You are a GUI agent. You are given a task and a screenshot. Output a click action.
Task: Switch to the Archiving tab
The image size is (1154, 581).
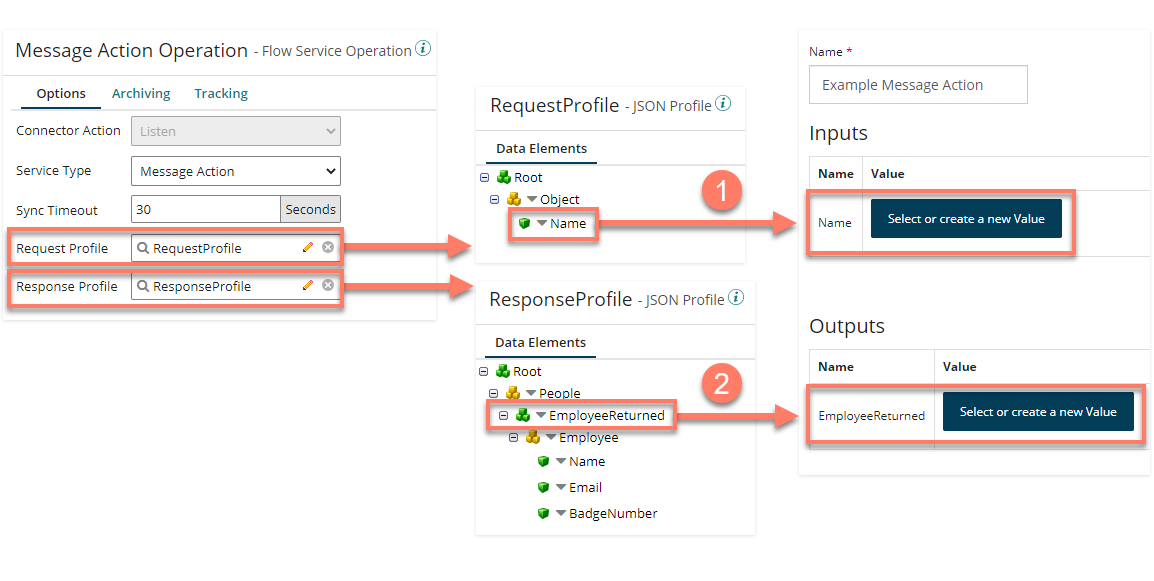tap(141, 94)
